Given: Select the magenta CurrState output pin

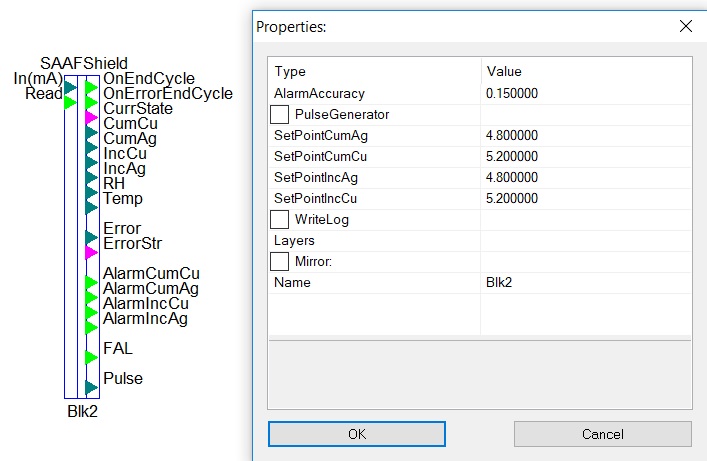Looking at the screenshot, I should coord(92,117).
